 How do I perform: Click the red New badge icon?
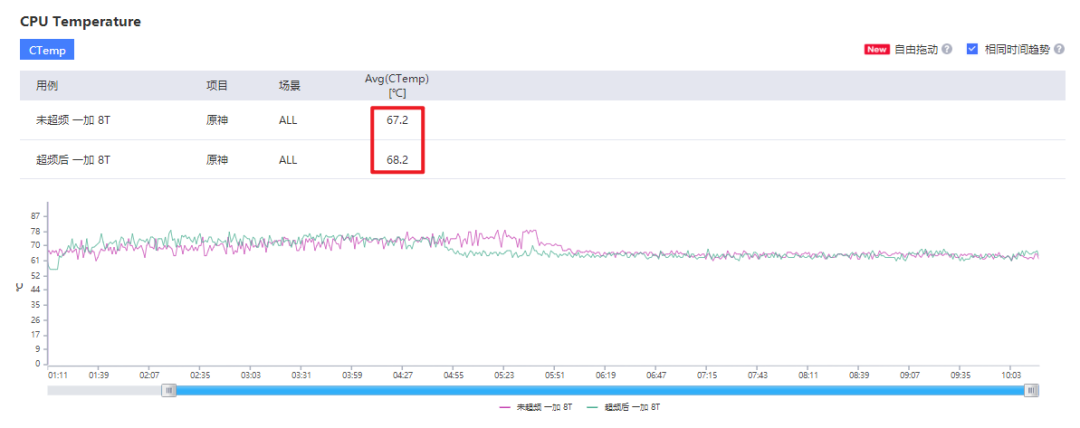pyautogui.click(x=877, y=50)
